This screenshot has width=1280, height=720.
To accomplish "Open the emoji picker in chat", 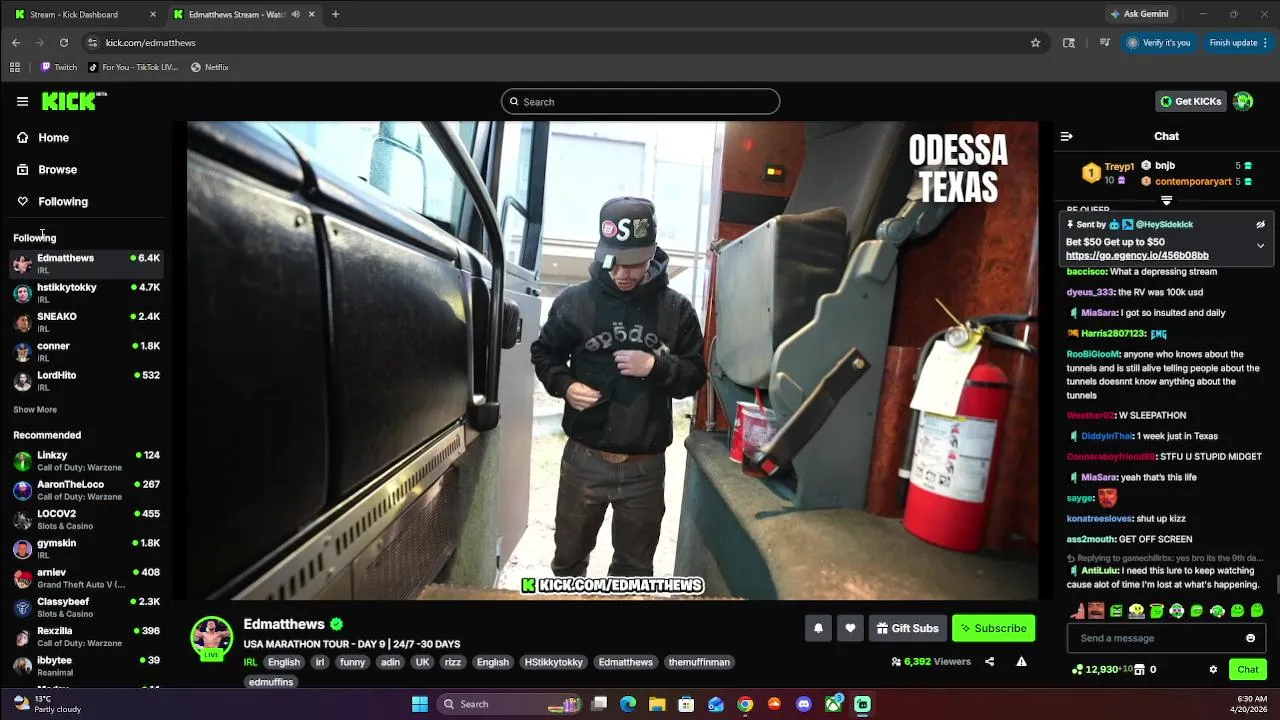I will click(x=1250, y=638).
